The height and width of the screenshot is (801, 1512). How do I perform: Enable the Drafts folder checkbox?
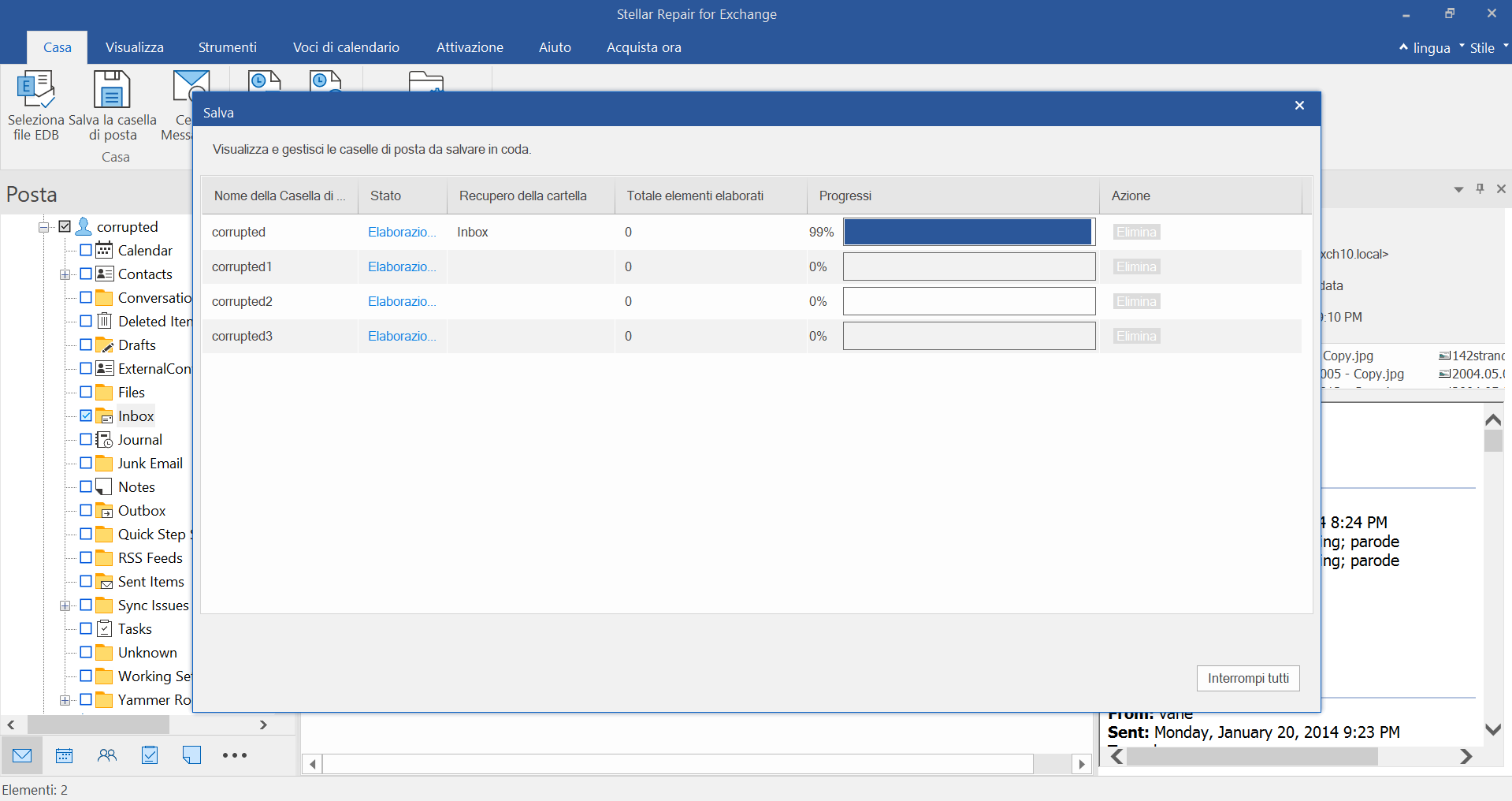click(x=86, y=345)
